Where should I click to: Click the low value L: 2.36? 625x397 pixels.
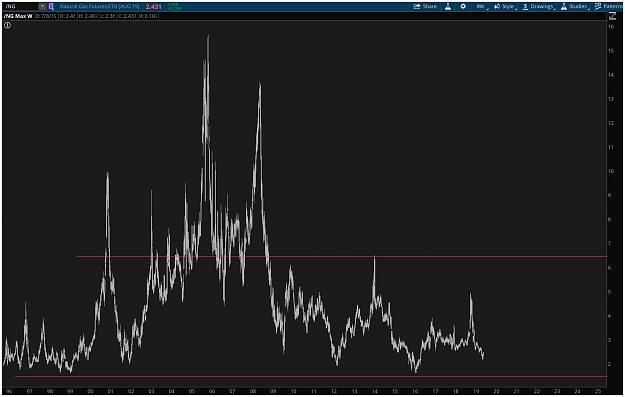107,16
